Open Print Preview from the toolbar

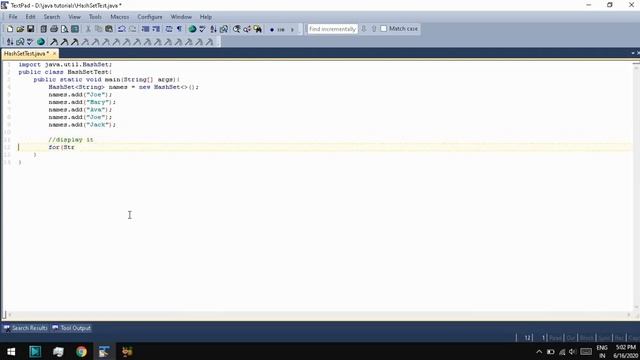click(64, 29)
